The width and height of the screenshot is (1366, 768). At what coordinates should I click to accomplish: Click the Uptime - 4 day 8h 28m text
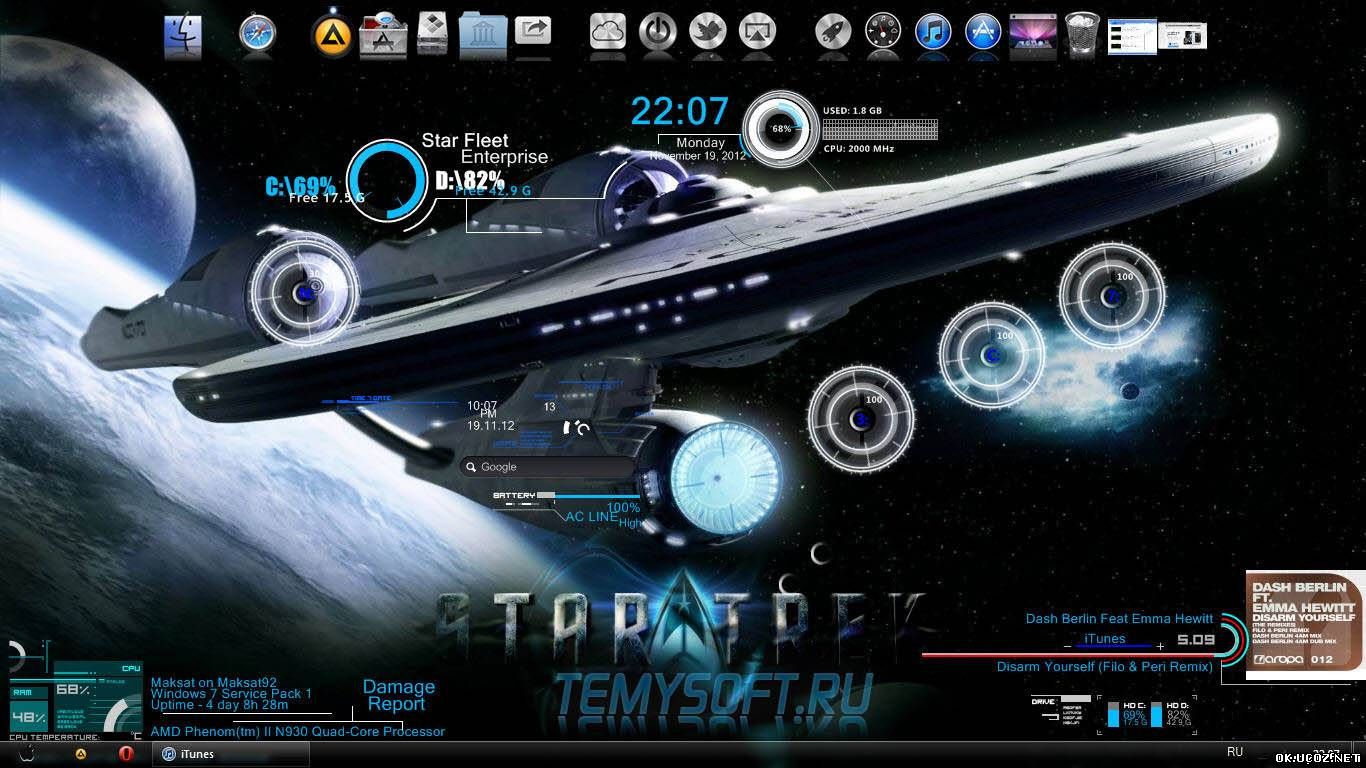(220, 706)
